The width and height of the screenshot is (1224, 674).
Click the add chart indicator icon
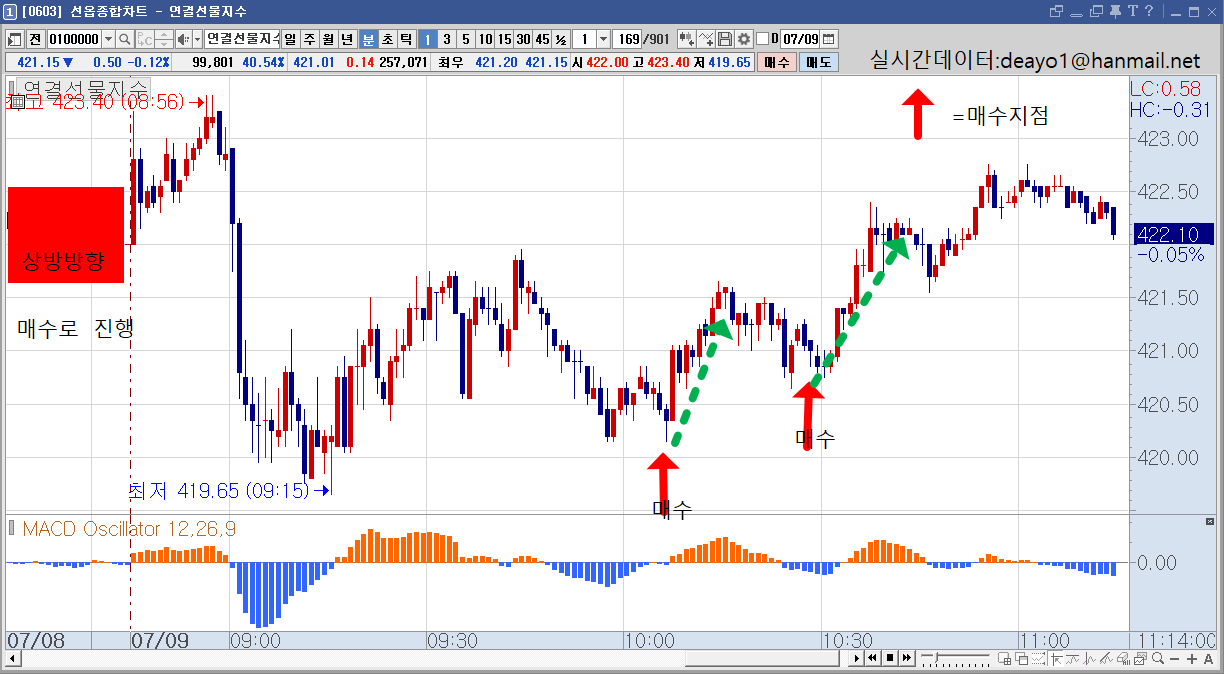click(x=687, y=39)
